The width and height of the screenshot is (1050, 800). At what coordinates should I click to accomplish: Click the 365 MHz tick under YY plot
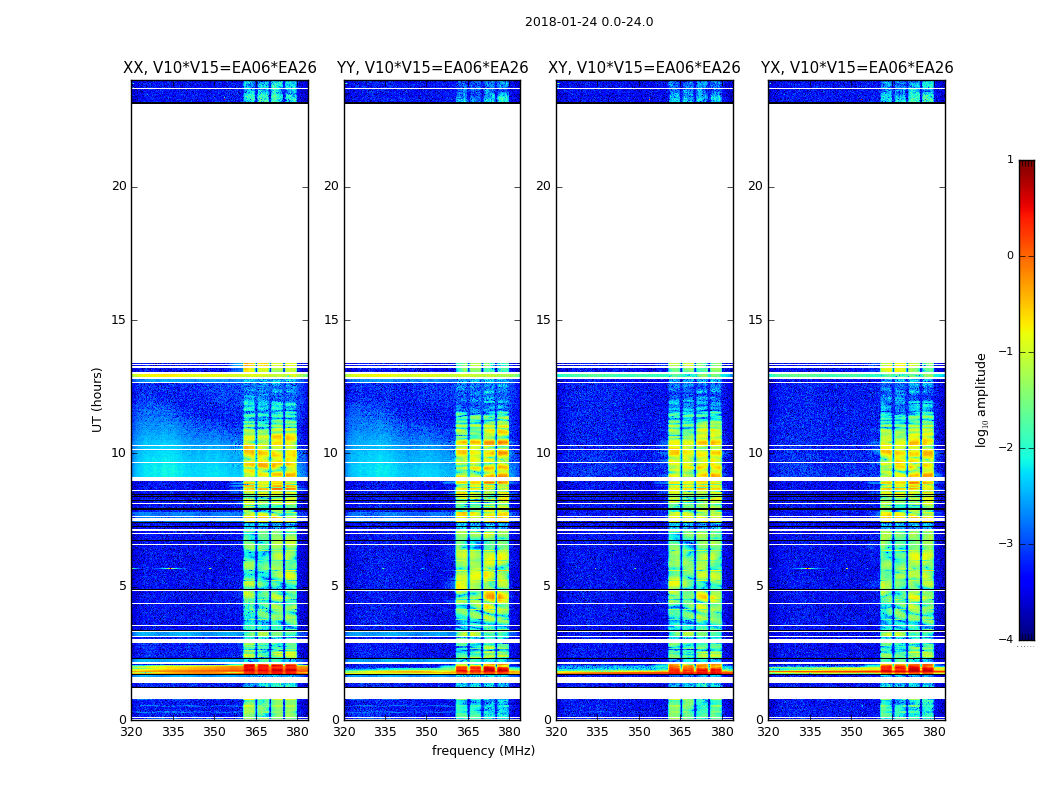coord(468,732)
